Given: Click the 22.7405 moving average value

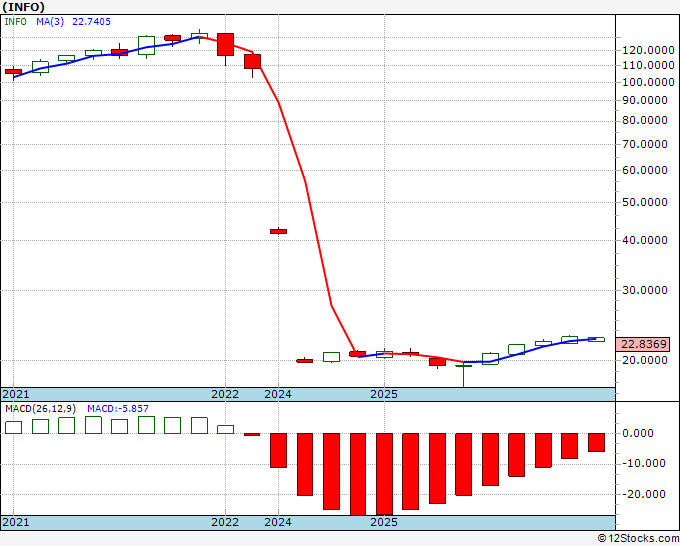Looking at the screenshot, I should click(x=92, y=21).
